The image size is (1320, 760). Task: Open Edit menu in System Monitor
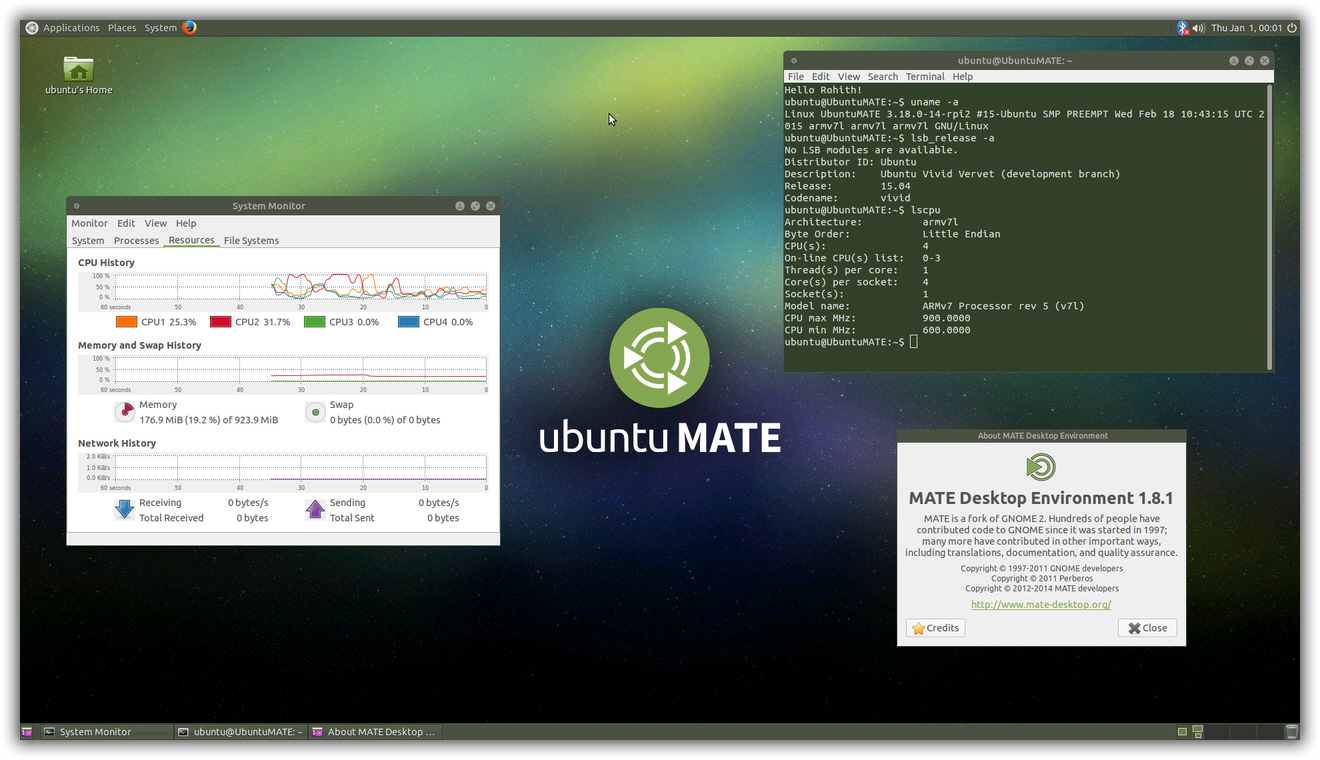pyautogui.click(x=126, y=223)
